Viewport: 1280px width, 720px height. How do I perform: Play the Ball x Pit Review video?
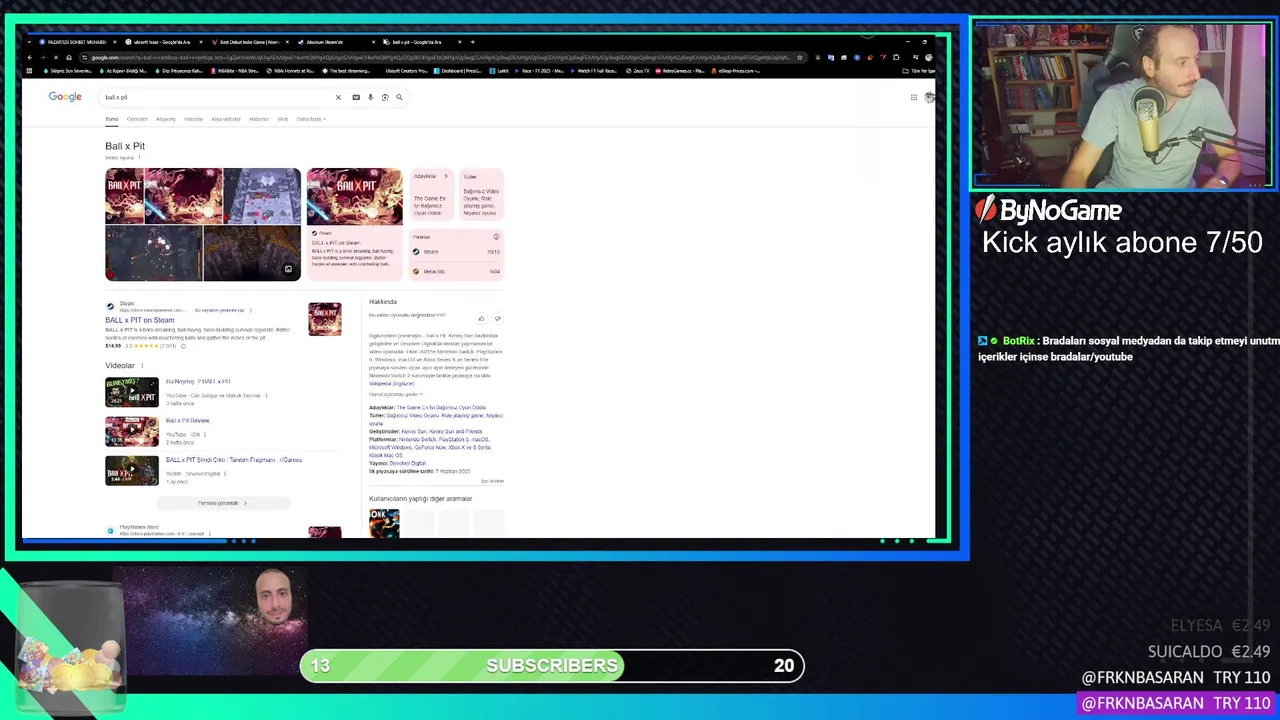(x=132, y=431)
